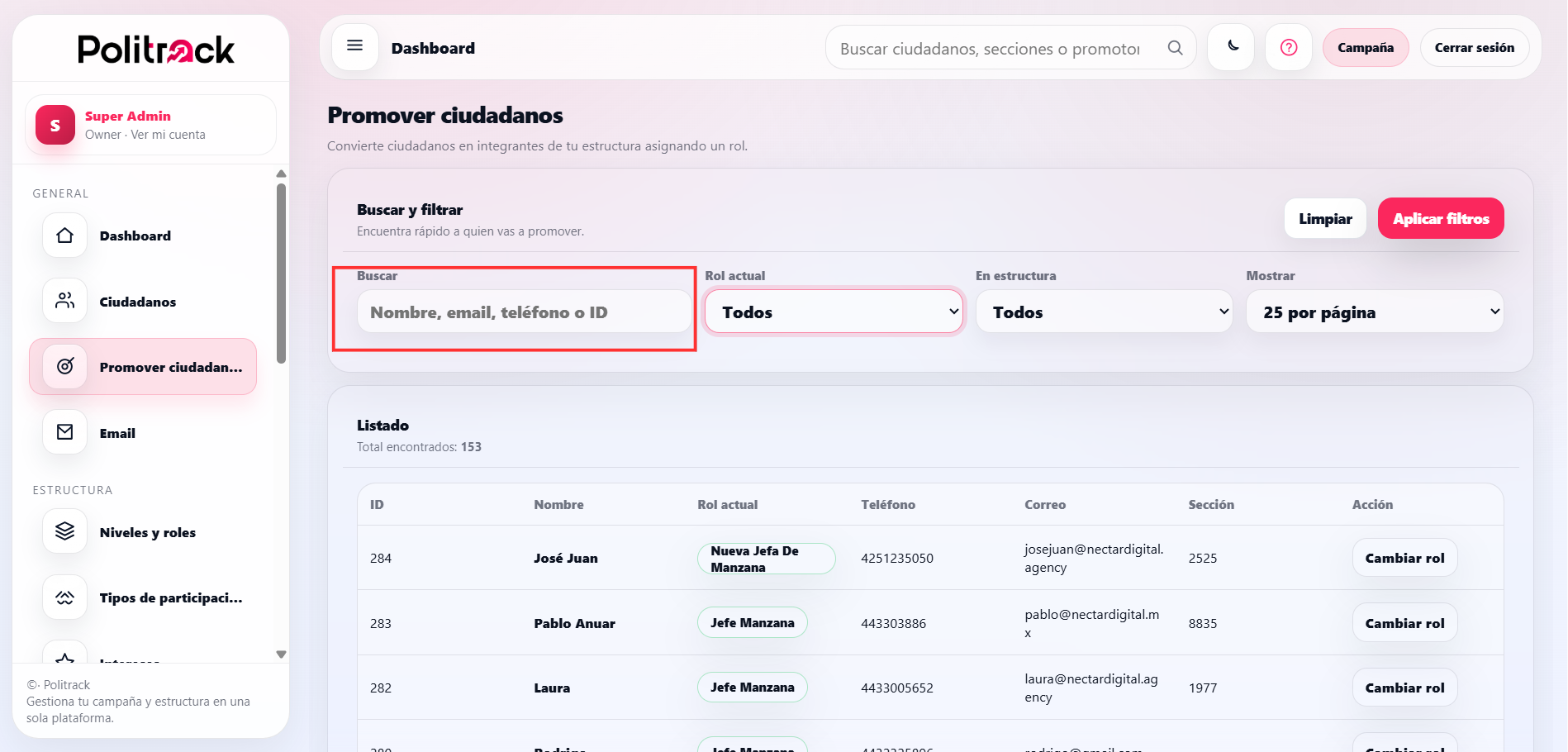Click the Ciudadanos people icon

(x=64, y=301)
